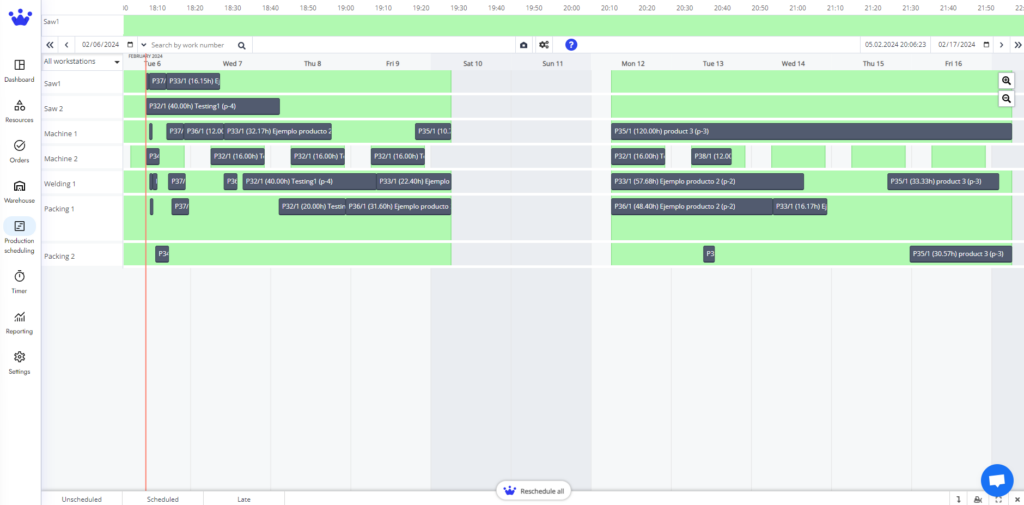Go to the Orders section
The width and height of the screenshot is (1024, 505).
20,151
